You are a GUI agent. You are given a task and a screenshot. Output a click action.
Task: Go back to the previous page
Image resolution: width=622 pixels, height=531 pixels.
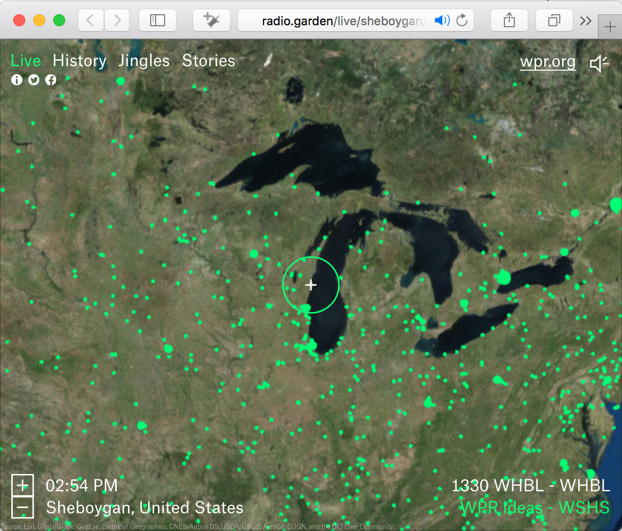click(x=91, y=20)
